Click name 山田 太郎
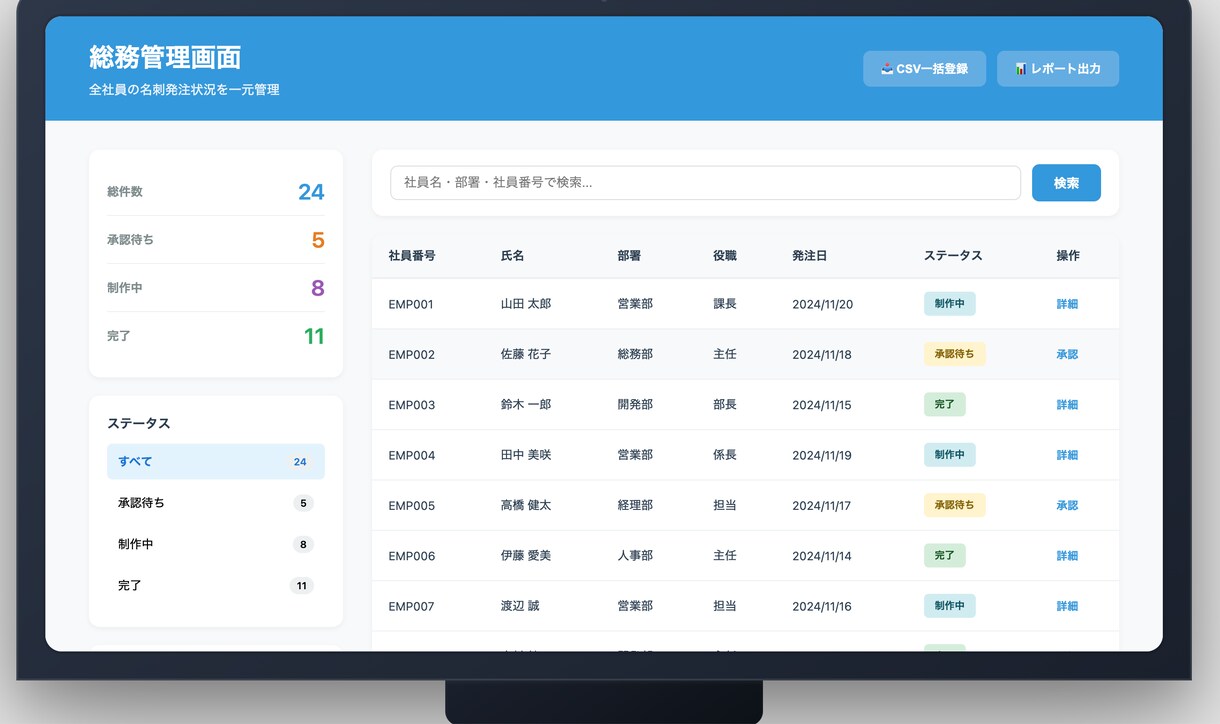Screen dimensions: 1220x724 pos(526,304)
